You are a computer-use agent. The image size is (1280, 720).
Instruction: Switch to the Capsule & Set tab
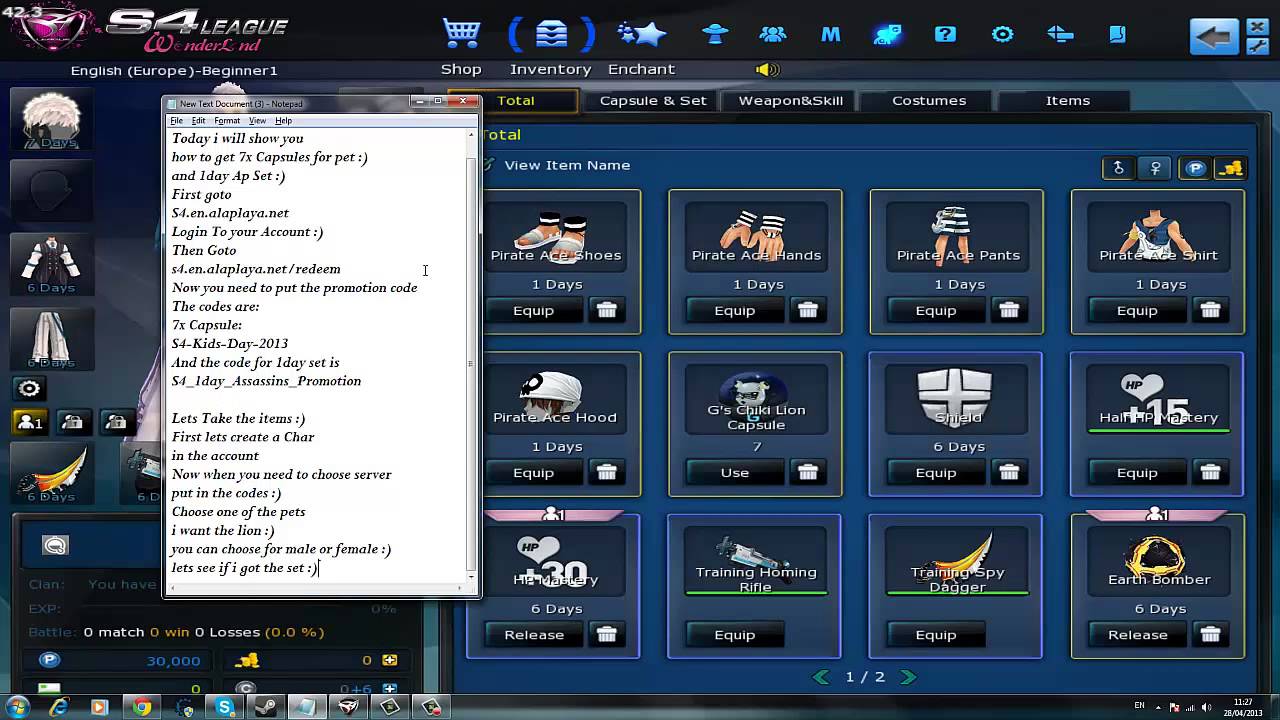point(653,100)
